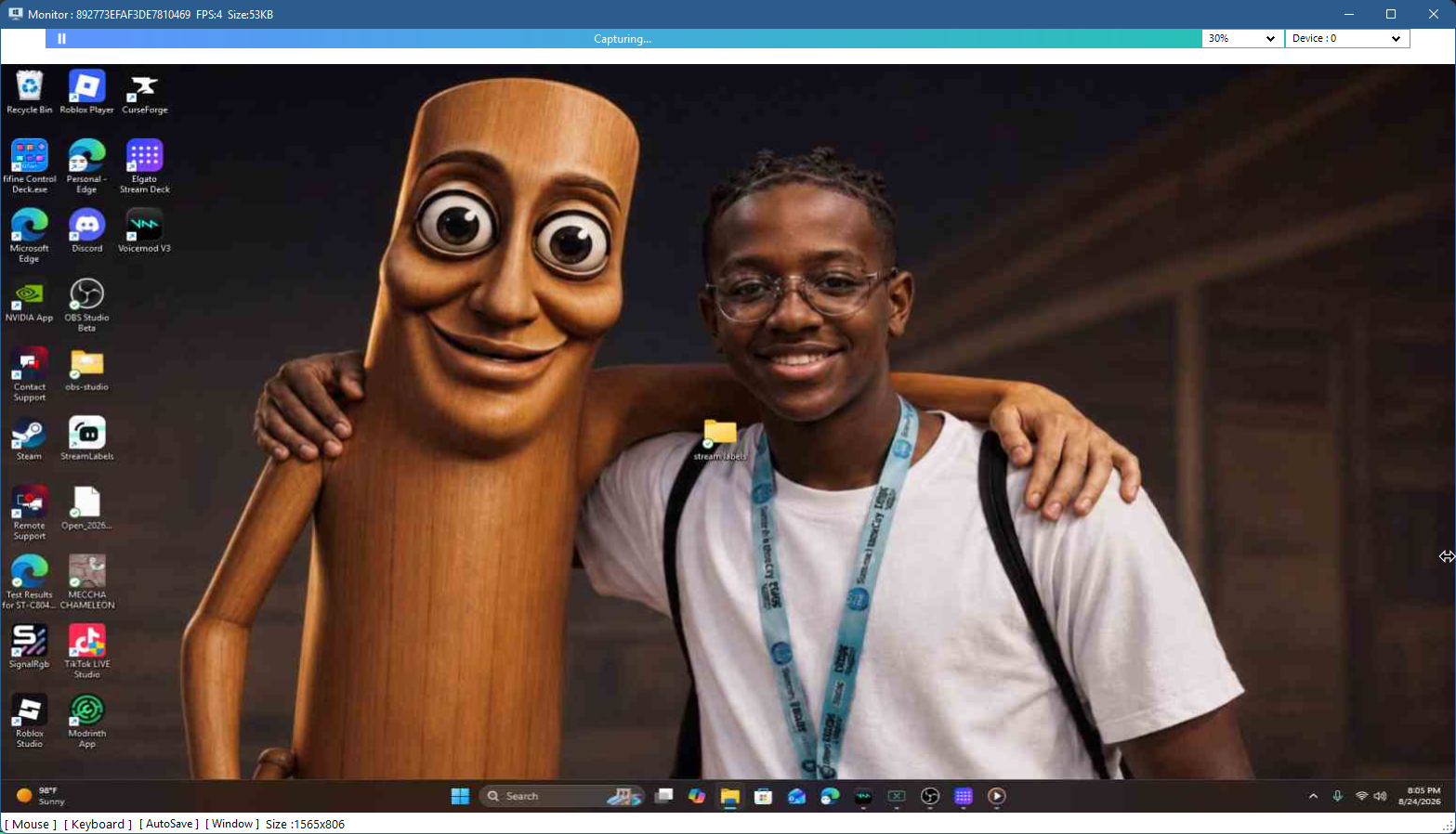The width and height of the screenshot is (1456, 834).
Task: Open Task View from the taskbar
Action: tap(663, 796)
